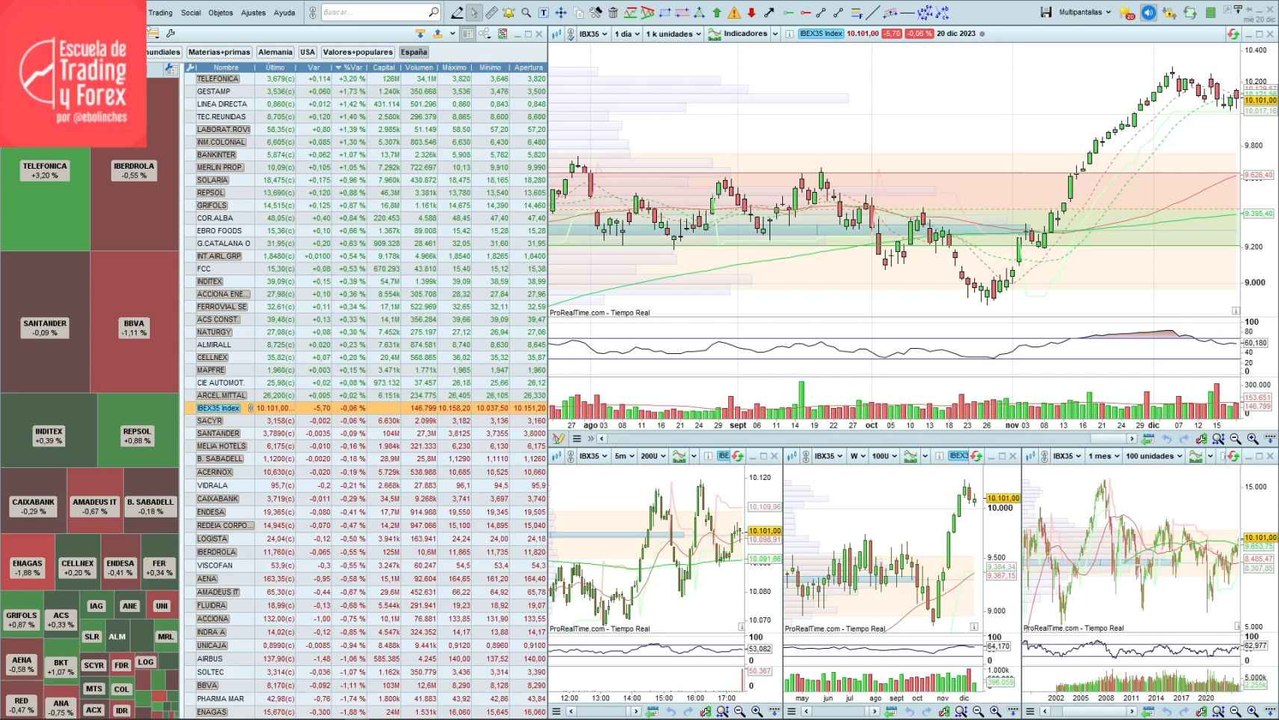1279x720 pixels.
Task: Open the Objetos menu
Action: click(x=220, y=13)
